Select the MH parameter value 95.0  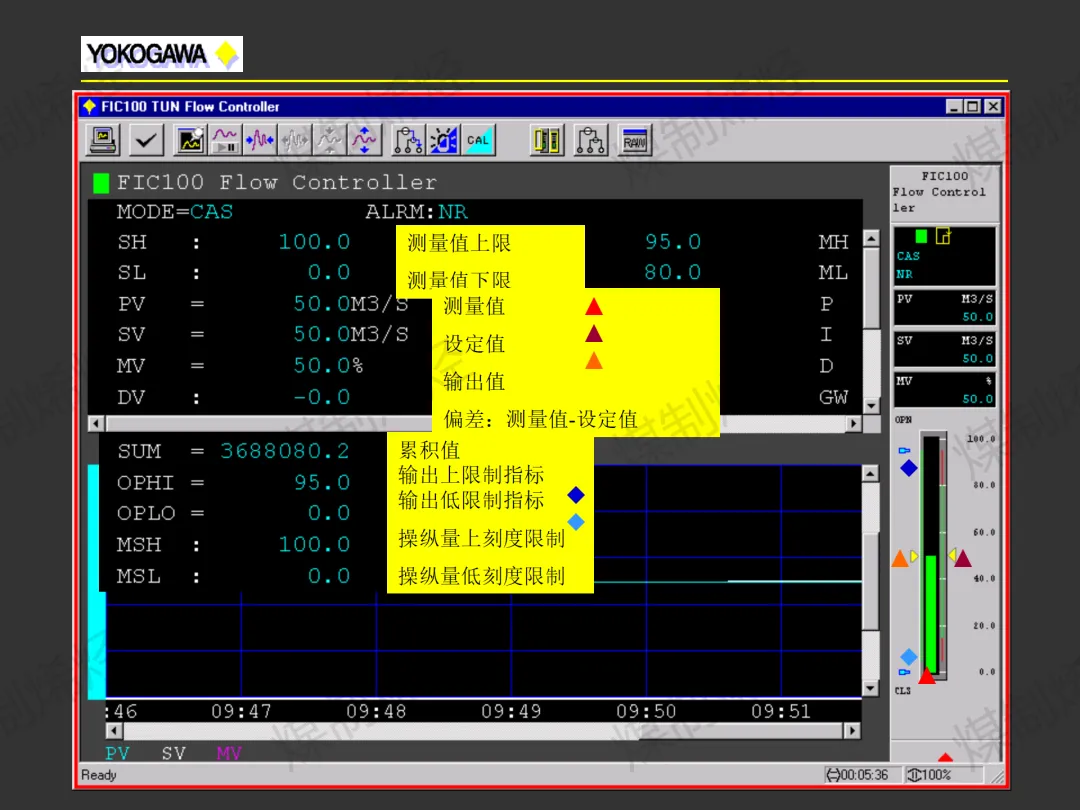pyautogui.click(x=673, y=242)
